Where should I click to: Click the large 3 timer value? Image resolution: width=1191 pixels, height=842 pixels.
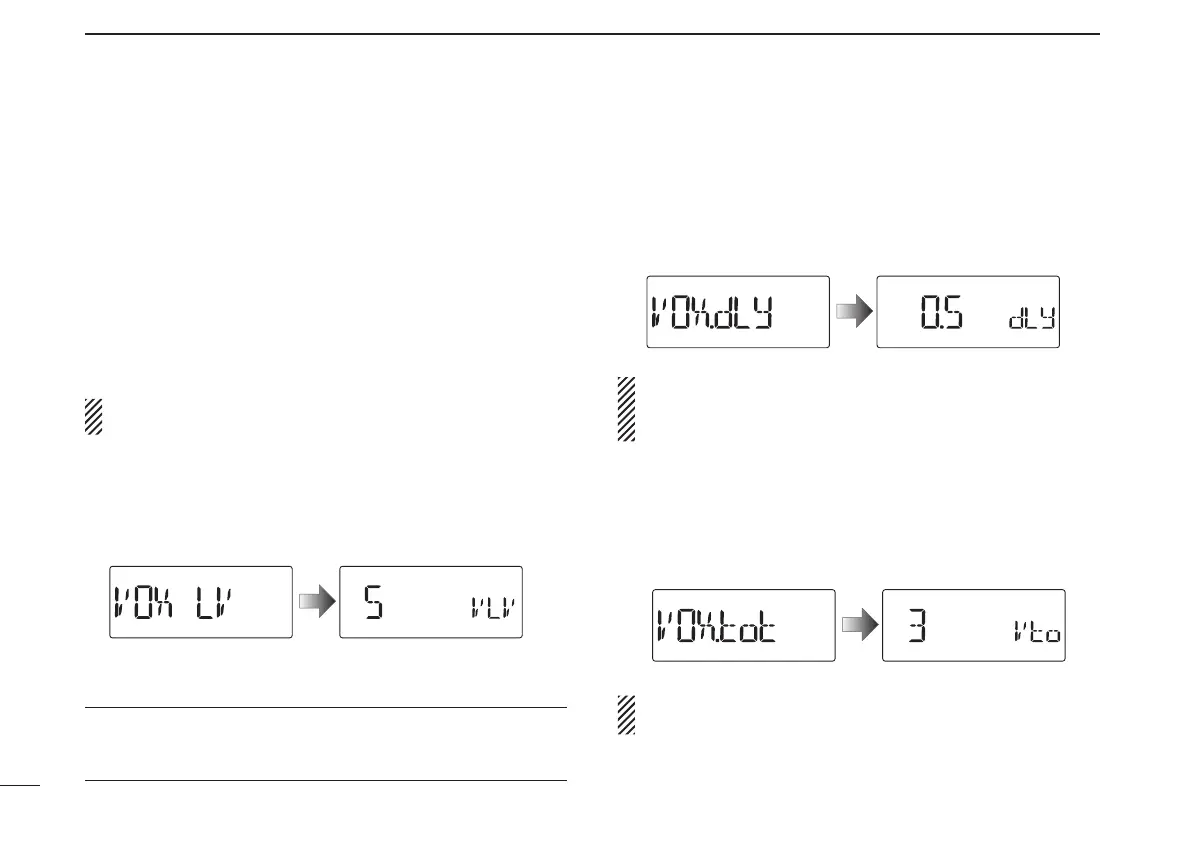coord(917,626)
